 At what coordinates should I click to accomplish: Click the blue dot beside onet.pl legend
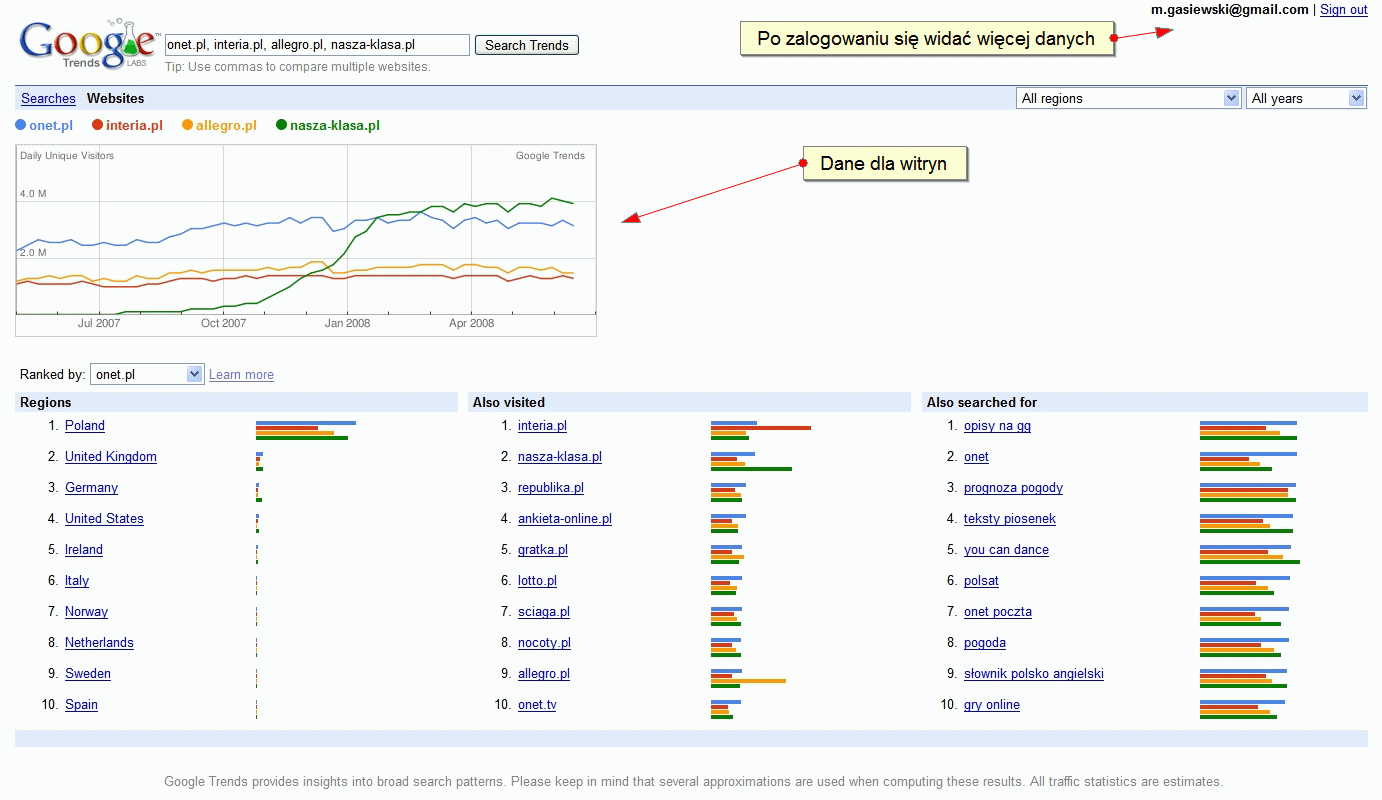[21, 125]
